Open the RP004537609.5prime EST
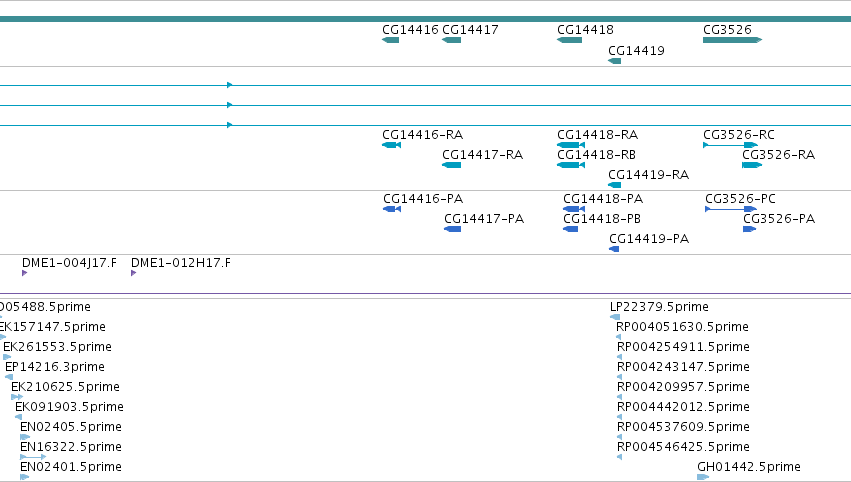The width and height of the screenshot is (851, 482). point(619,437)
